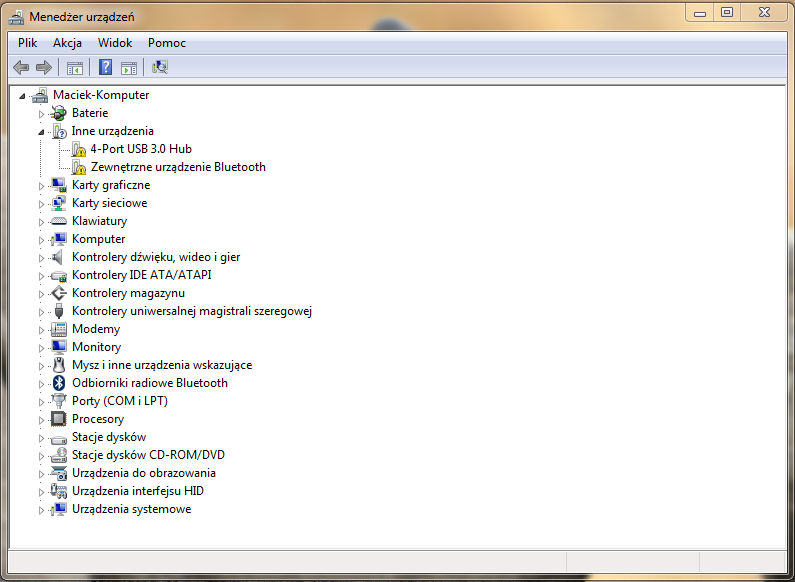Select the Mysz i inne urządzenia wskazujące text

(162, 365)
